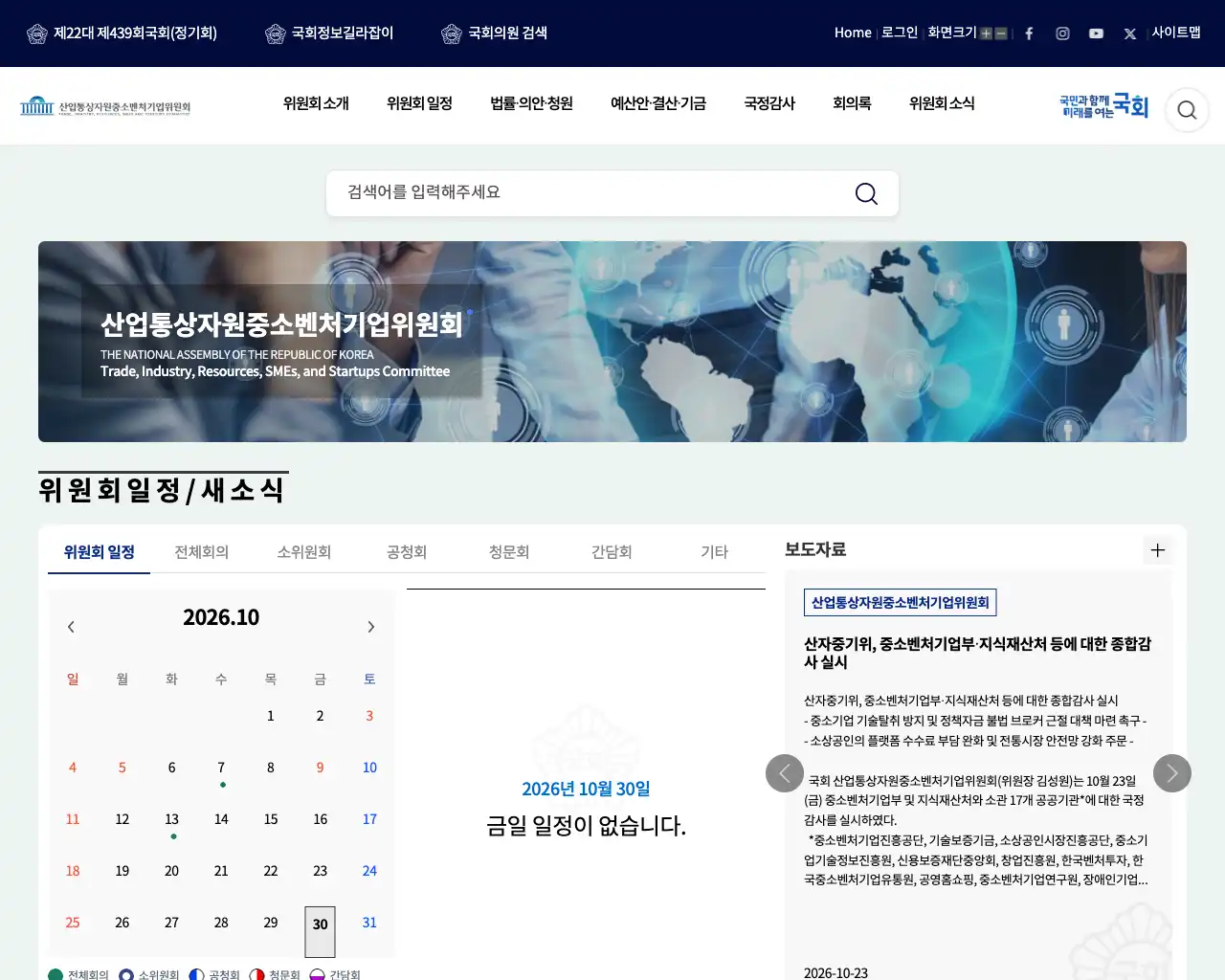
Task: Open the 법률·의안·청원 menu
Action: (x=531, y=103)
